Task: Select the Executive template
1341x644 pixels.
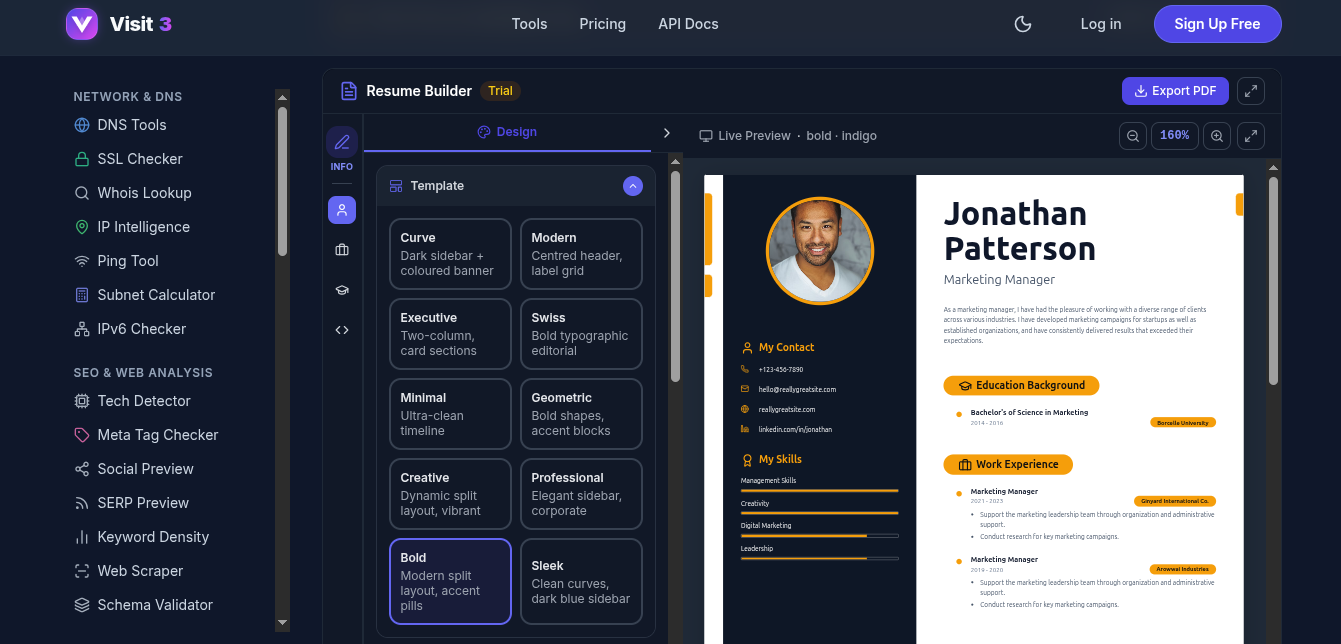Action: (450, 334)
